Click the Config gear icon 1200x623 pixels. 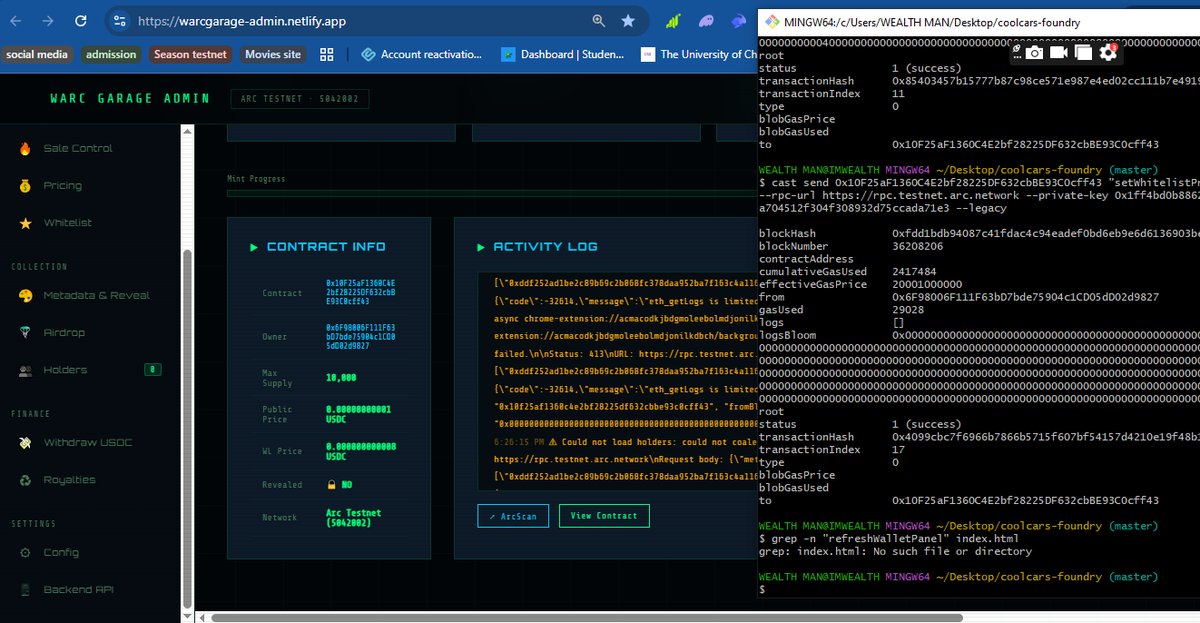[25, 553]
